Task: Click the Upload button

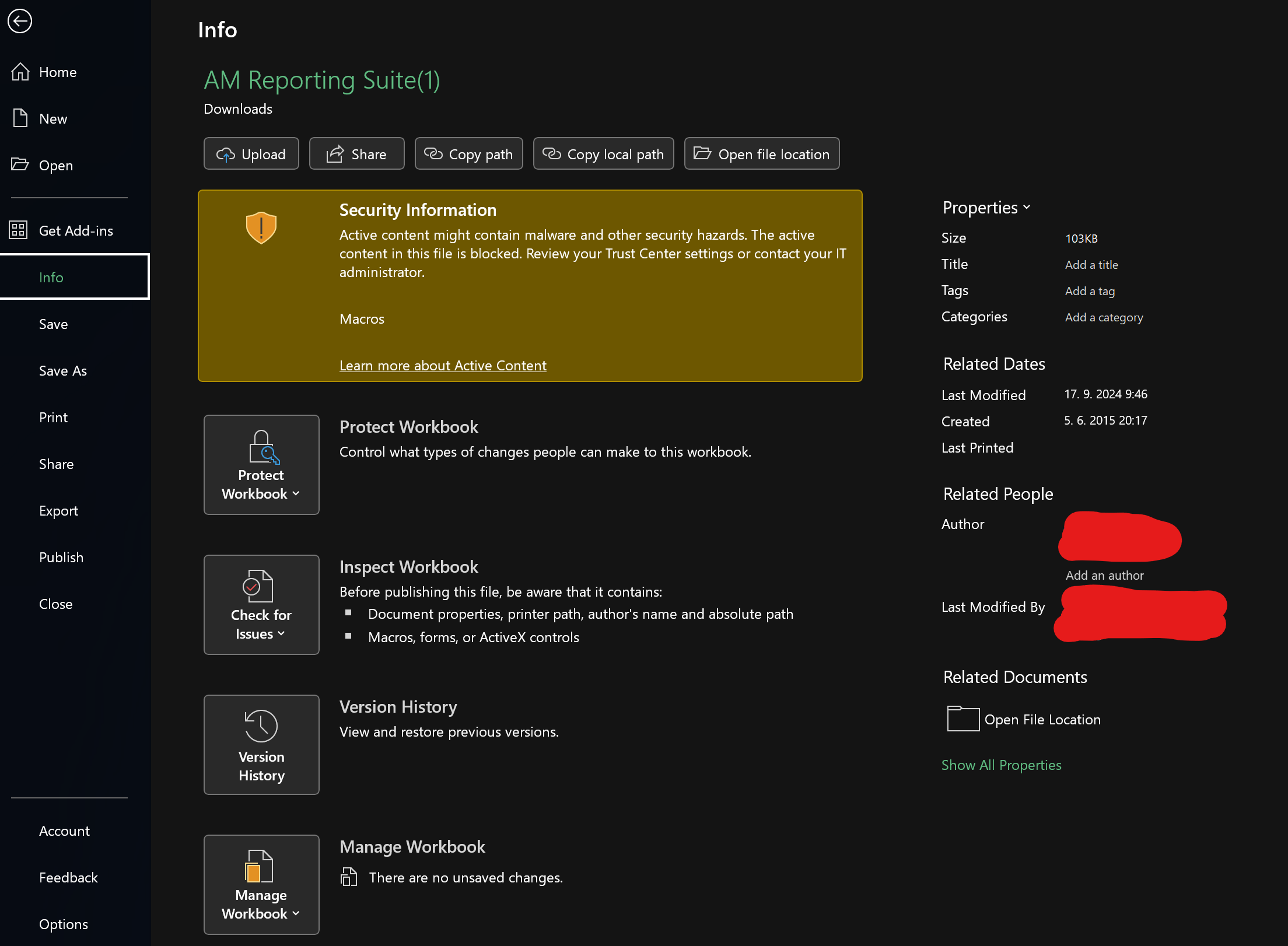Action: [x=251, y=154]
